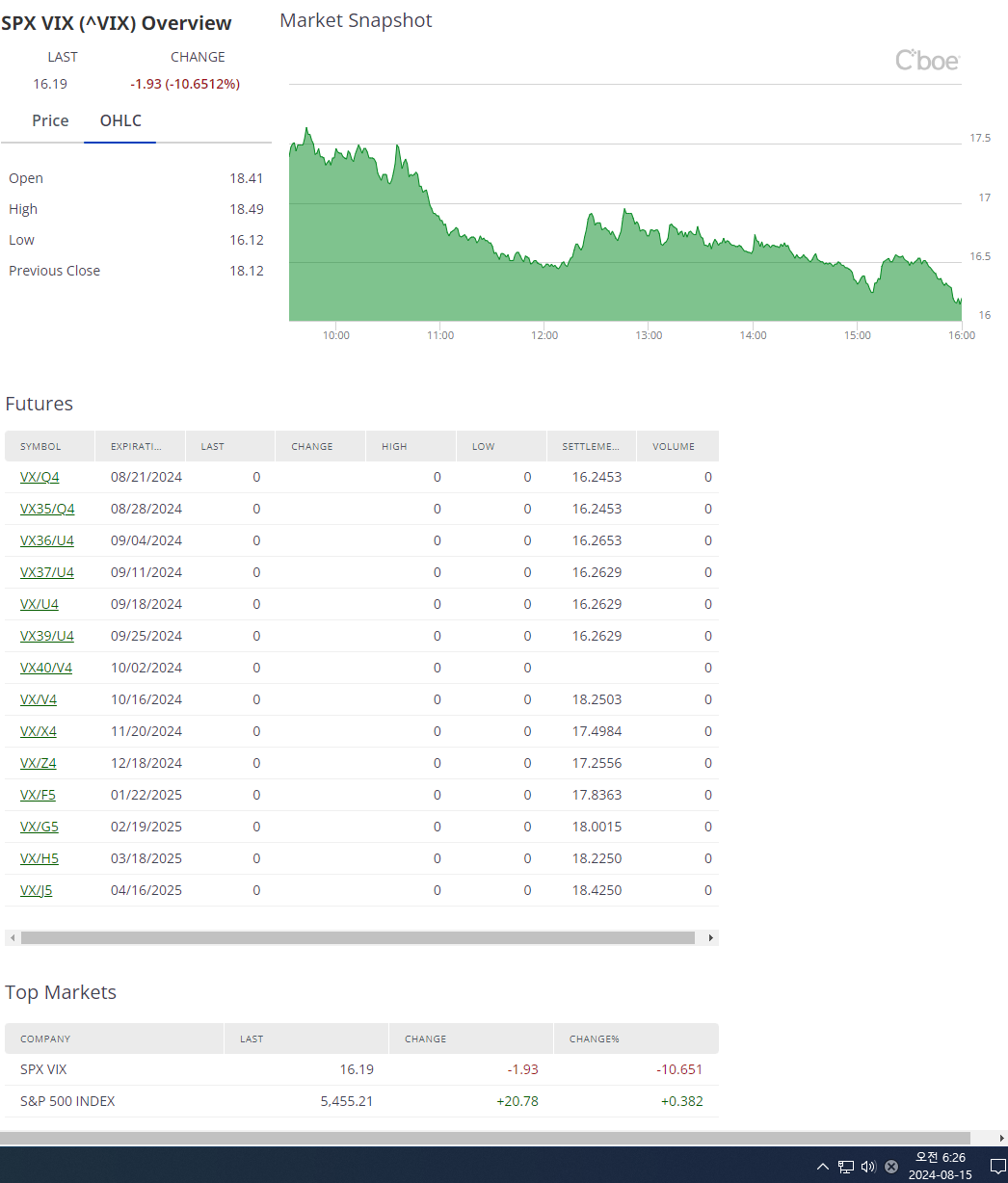
Task: Click the page scrollbar right arrow
Action: (1001, 1138)
